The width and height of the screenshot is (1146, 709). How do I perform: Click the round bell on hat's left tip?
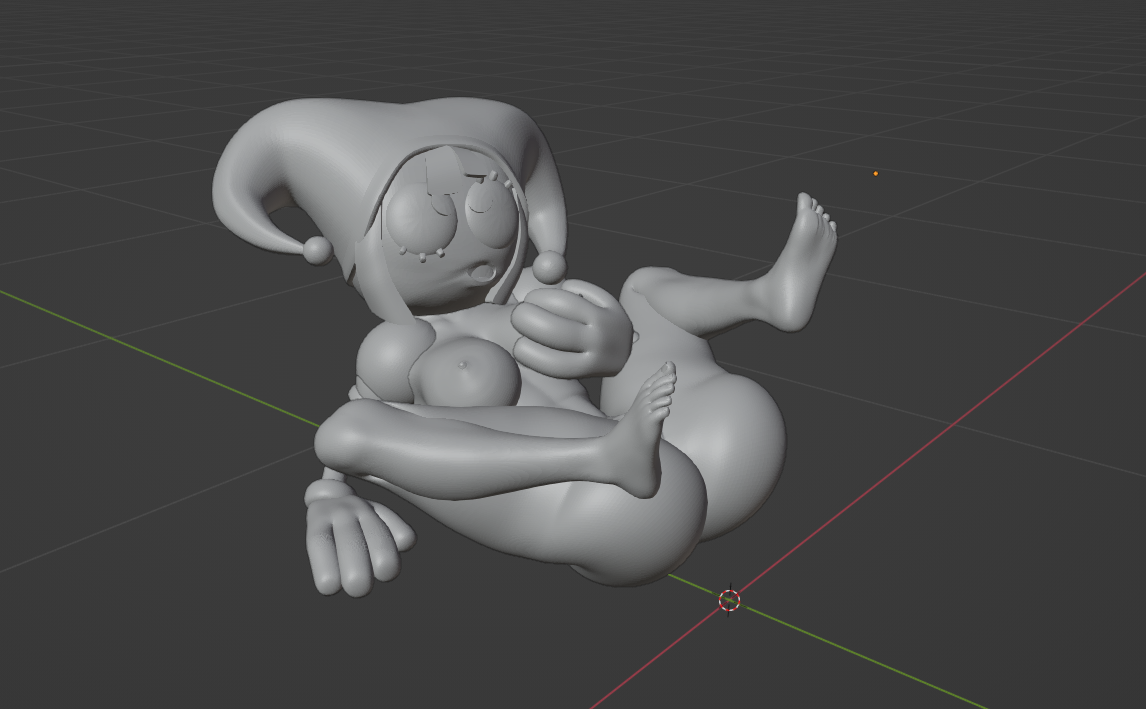(x=317, y=250)
